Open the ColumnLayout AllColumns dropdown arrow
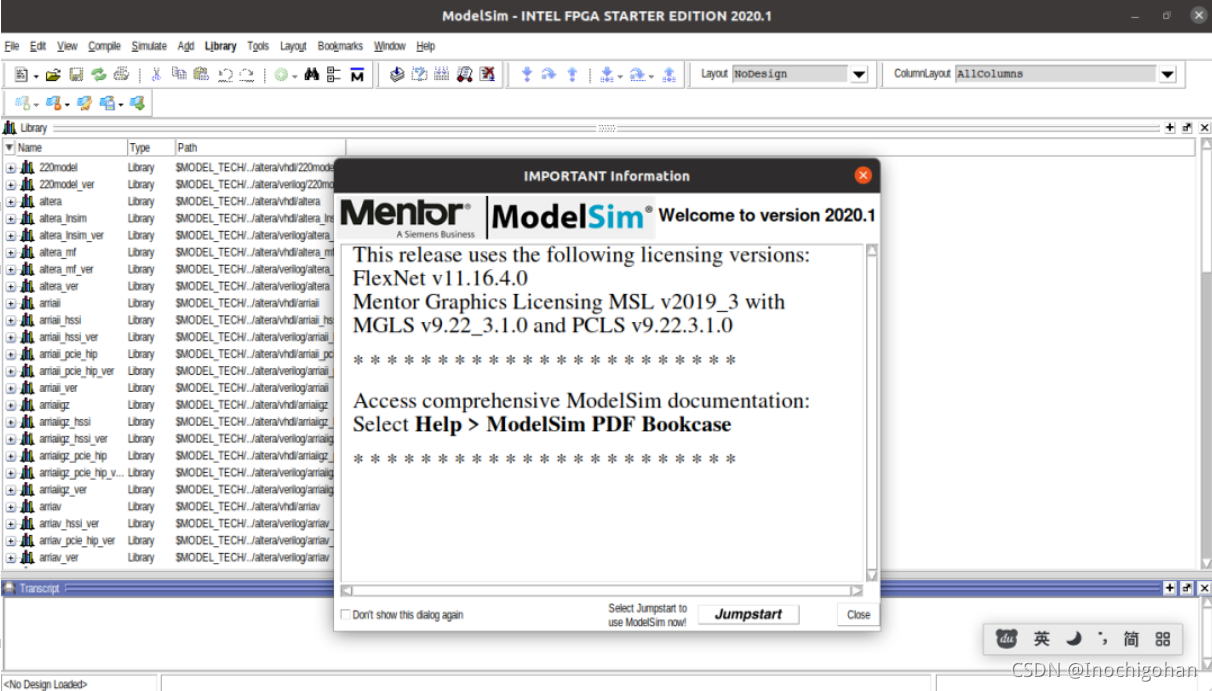Screen dimensions: 1212x691 1167,74
